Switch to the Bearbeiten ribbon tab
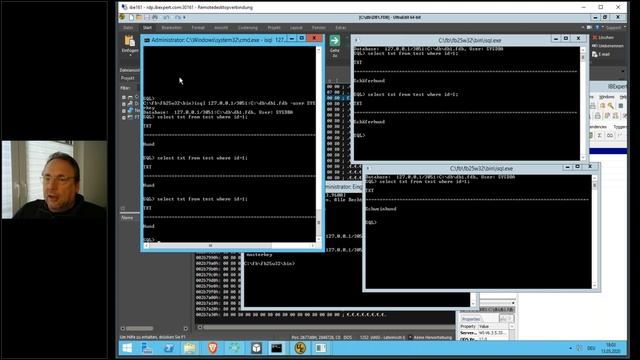Viewport: 640px width, 360px height. point(172,28)
